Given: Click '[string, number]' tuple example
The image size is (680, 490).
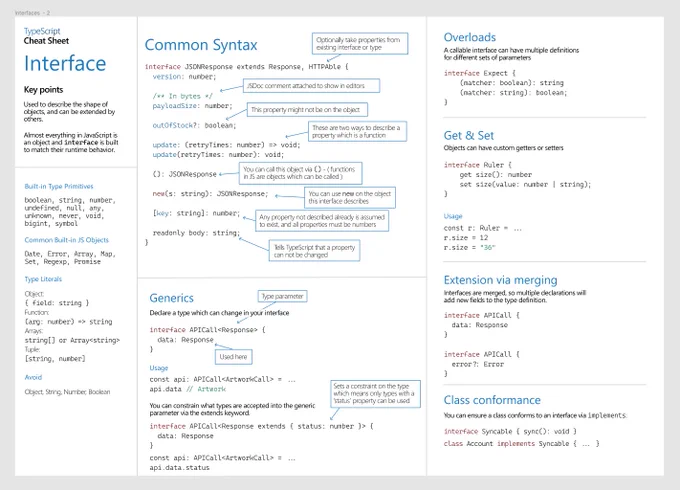Looking at the screenshot, I should pyautogui.click(x=55, y=359).
